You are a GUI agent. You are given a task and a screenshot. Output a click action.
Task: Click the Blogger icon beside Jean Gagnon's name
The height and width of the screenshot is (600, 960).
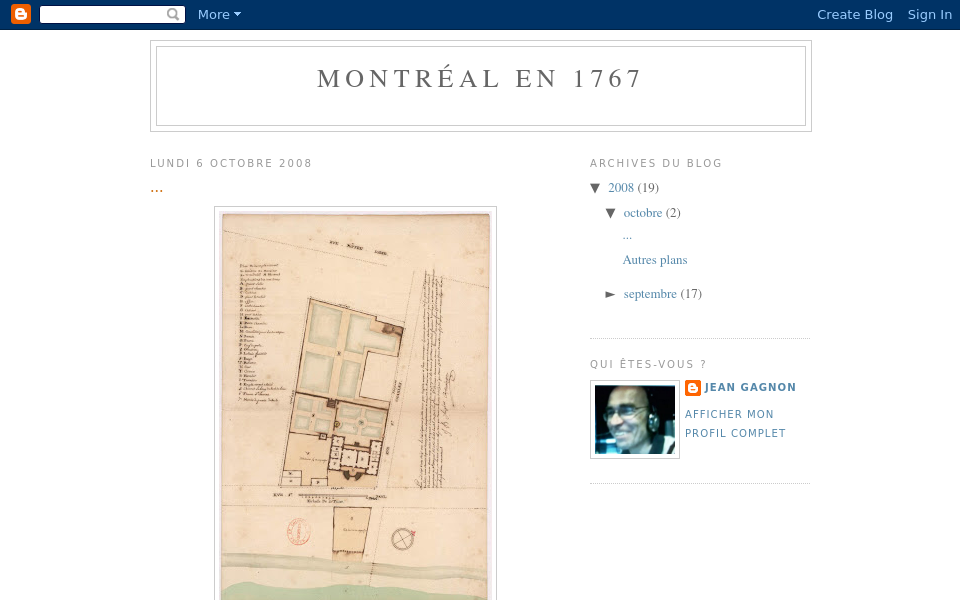pos(693,388)
